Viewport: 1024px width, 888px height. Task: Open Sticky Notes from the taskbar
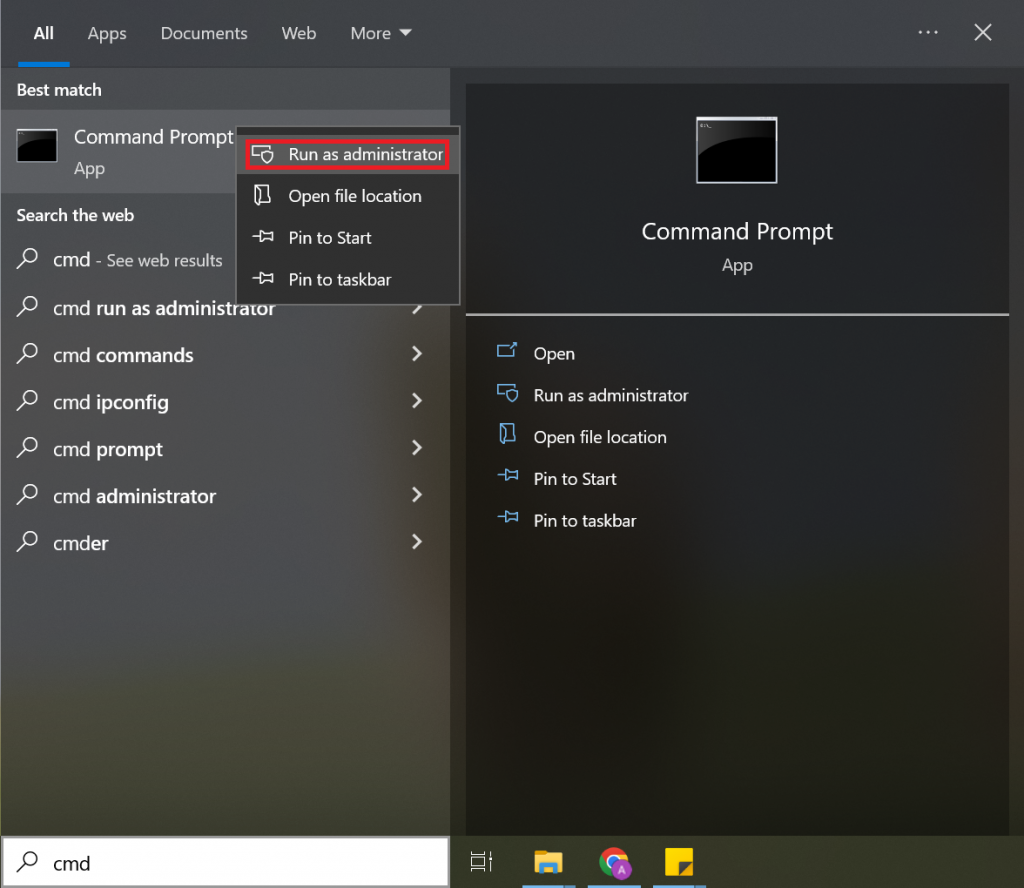coord(680,862)
